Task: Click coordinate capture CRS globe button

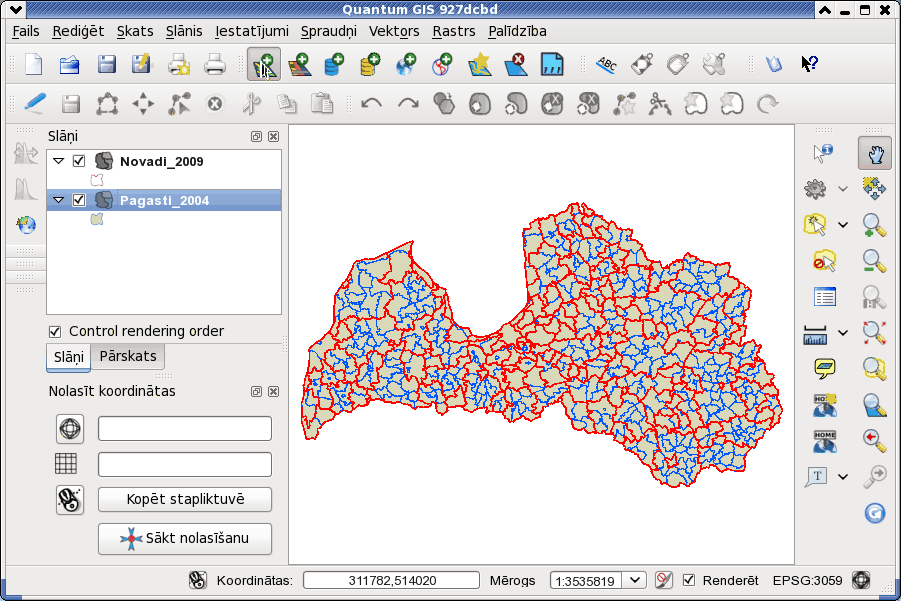Action: (70, 429)
